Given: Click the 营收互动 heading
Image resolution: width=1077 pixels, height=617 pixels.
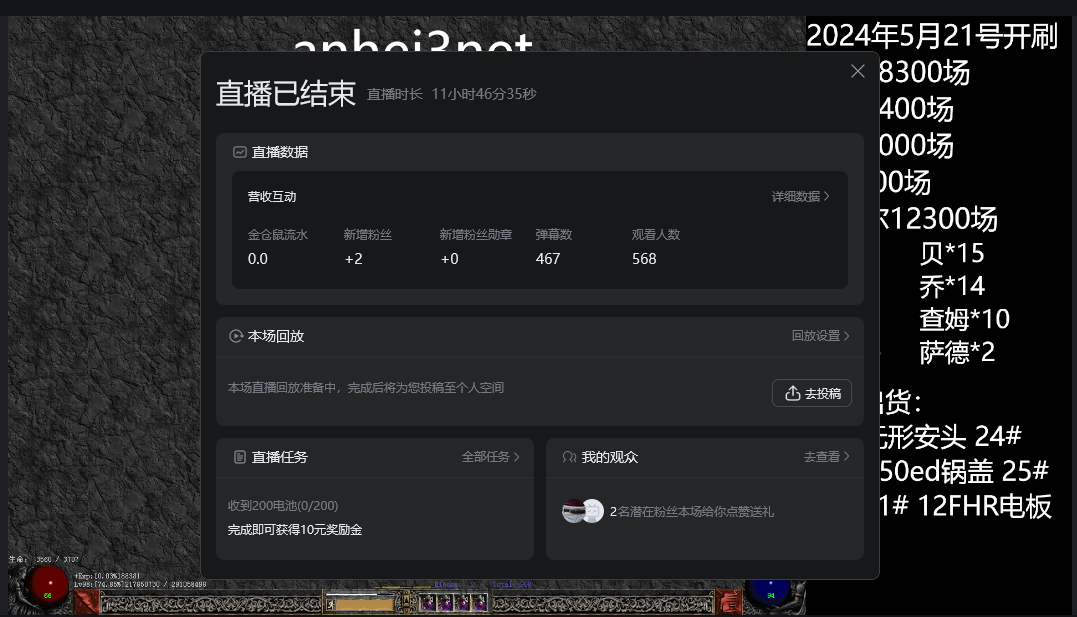Looking at the screenshot, I should 272,197.
